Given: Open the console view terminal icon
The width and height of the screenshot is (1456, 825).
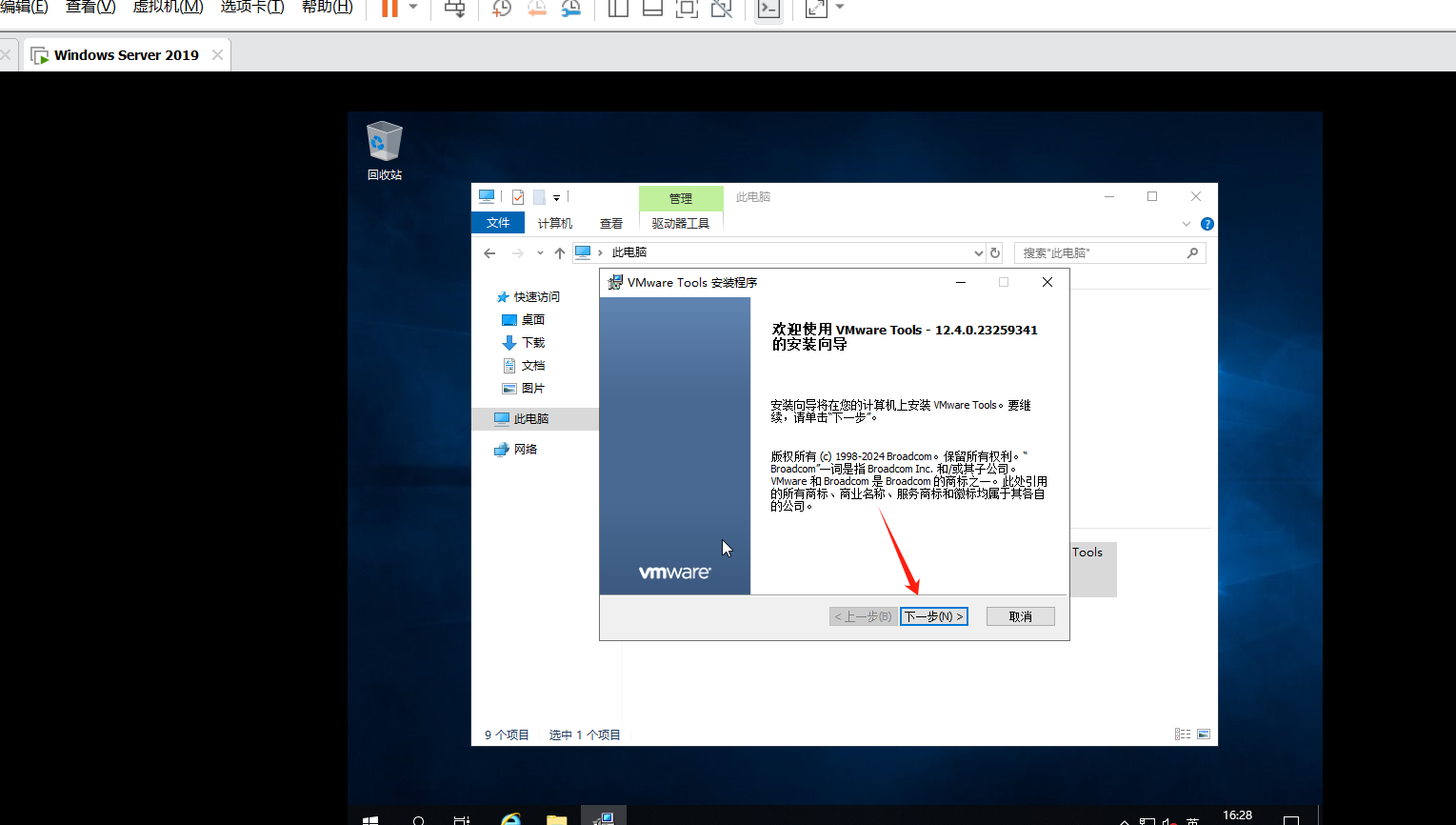Looking at the screenshot, I should 768,9.
